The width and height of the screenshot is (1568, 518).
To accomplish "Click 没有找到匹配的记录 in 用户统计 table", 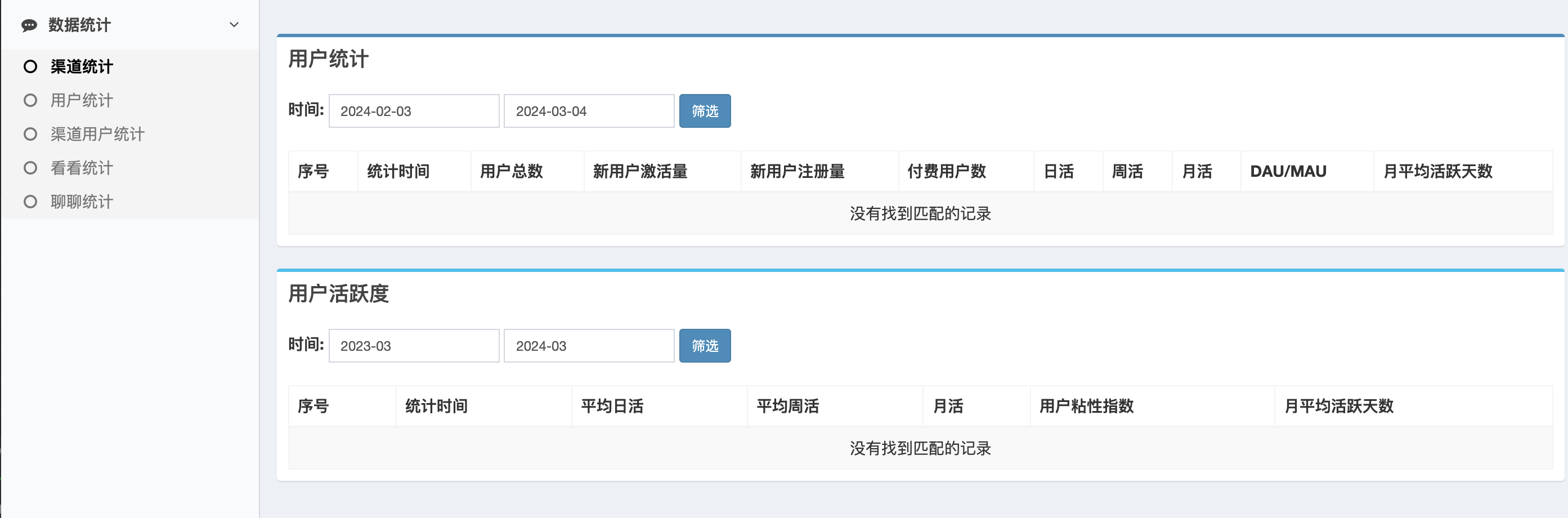I will (920, 213).
